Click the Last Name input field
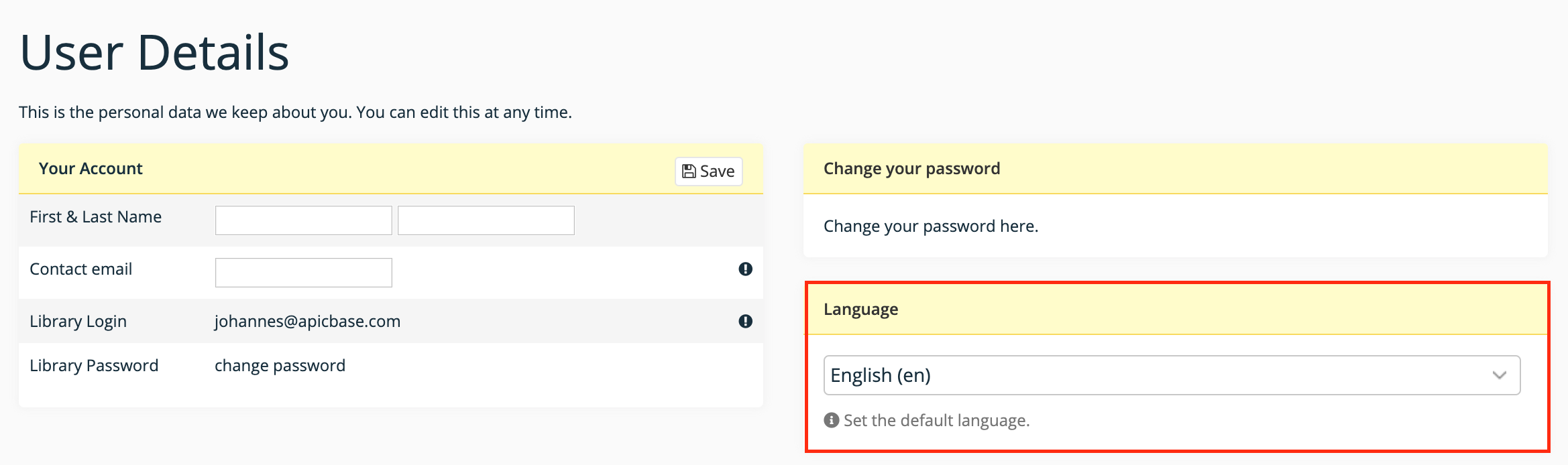This screenshot has width=1568, height=465. click(486, 220)
